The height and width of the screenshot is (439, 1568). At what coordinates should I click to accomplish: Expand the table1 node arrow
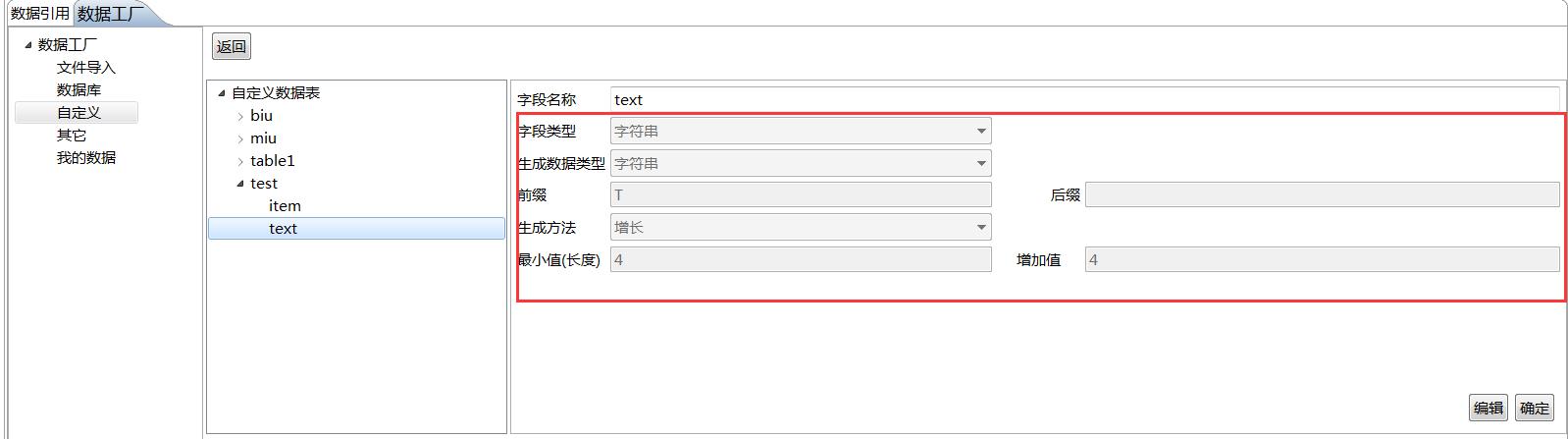240,161
